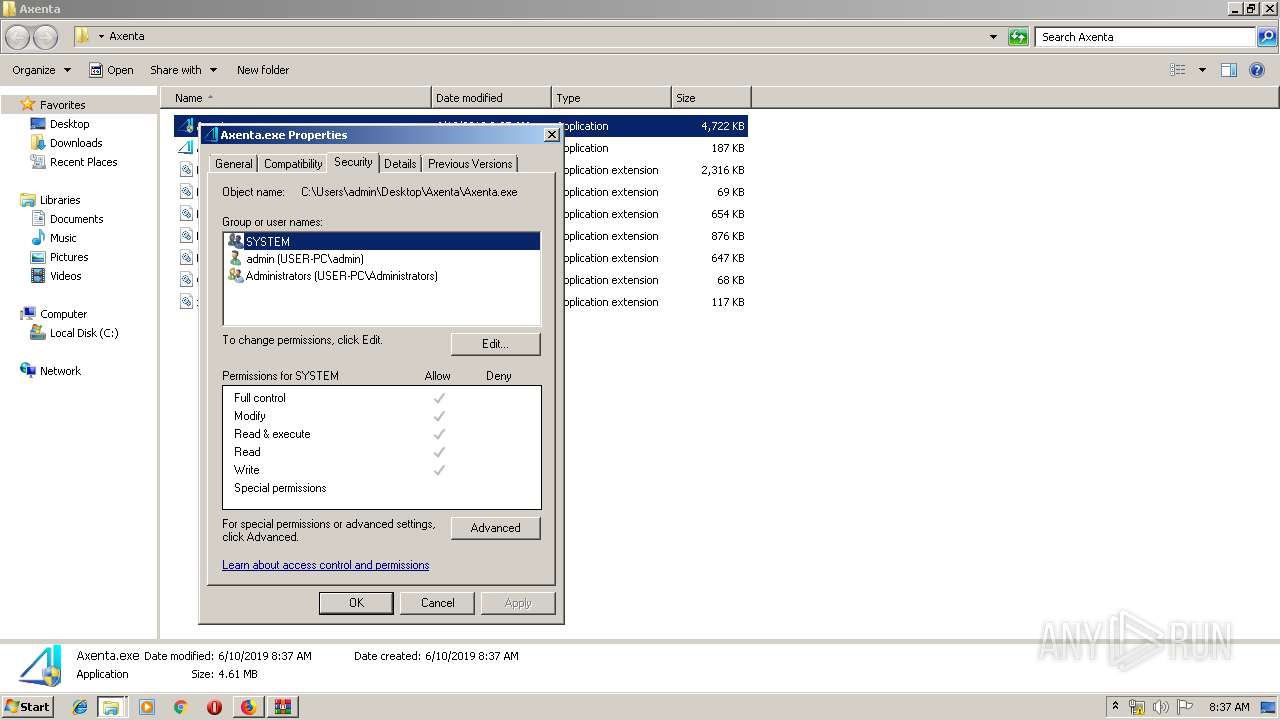
Task: Launch Opera from the taskbar
Action: [x=214, y=707]
